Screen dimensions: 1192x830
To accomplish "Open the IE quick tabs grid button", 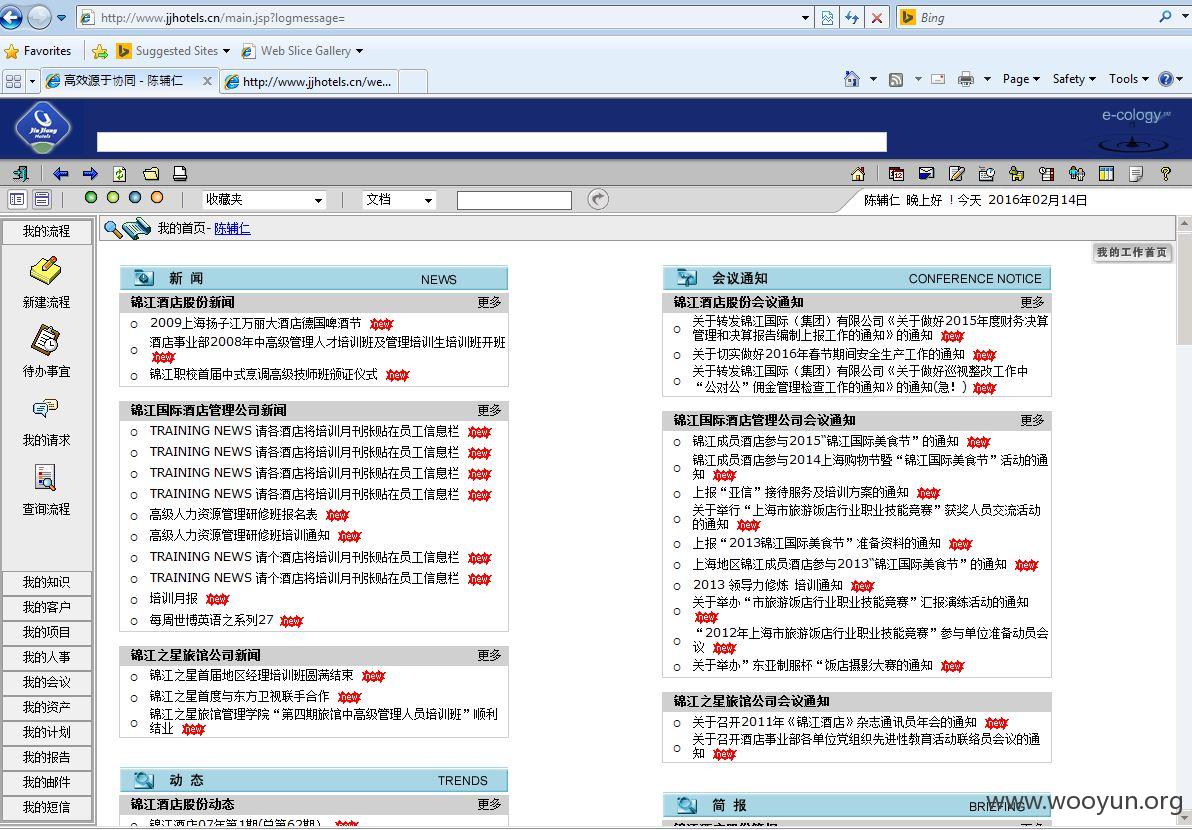I will (x=14, y=81).
